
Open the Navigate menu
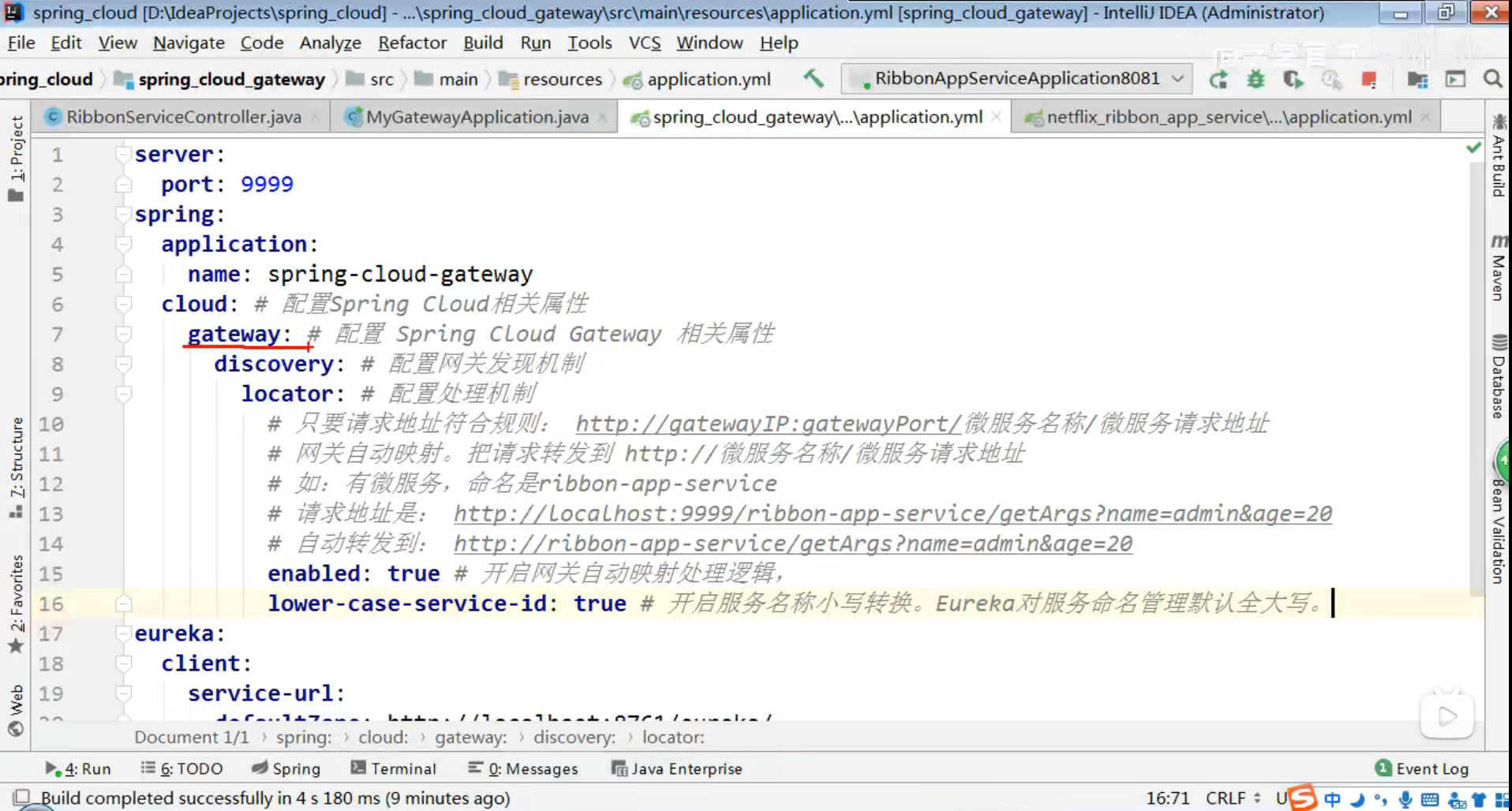(189, 43)
